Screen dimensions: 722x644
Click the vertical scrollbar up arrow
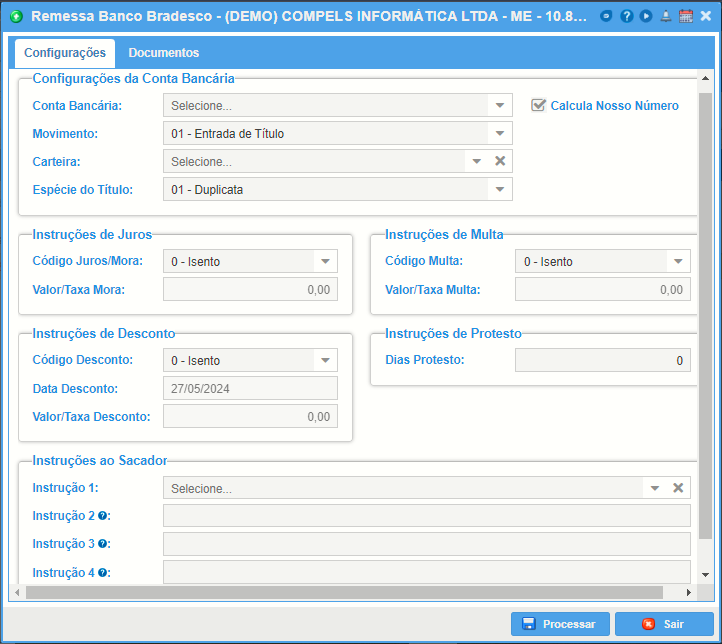pyautogui.click(x=705, y=78)
